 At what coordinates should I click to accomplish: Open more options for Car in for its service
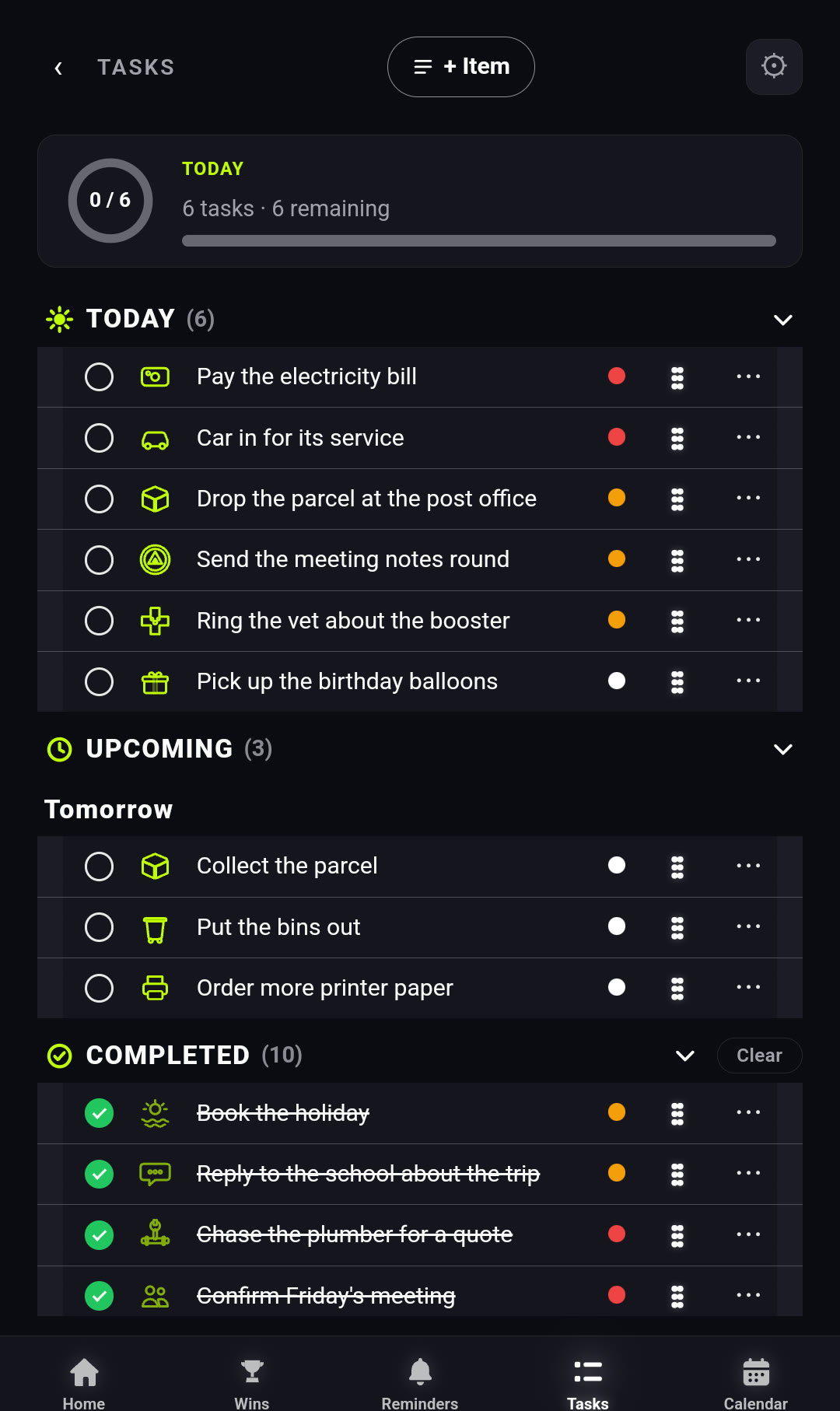click(748, 438)
